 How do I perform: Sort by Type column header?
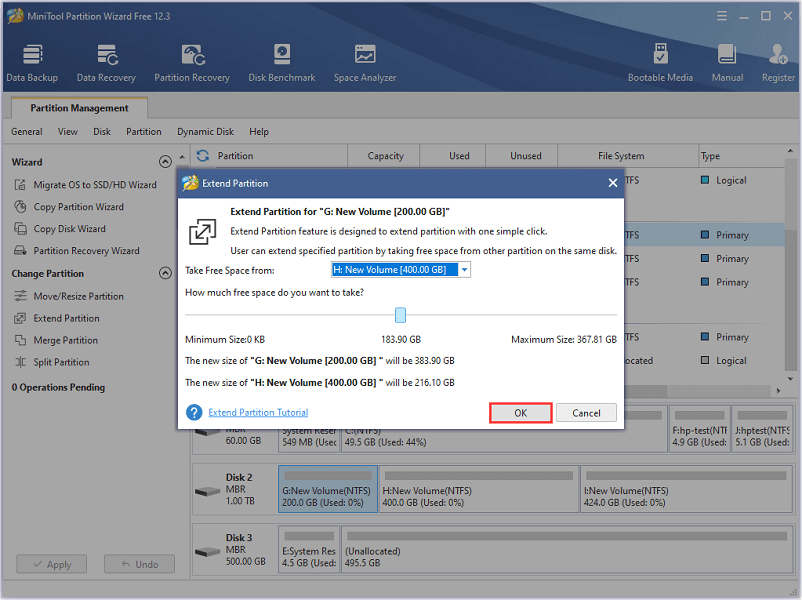[742, 156]
